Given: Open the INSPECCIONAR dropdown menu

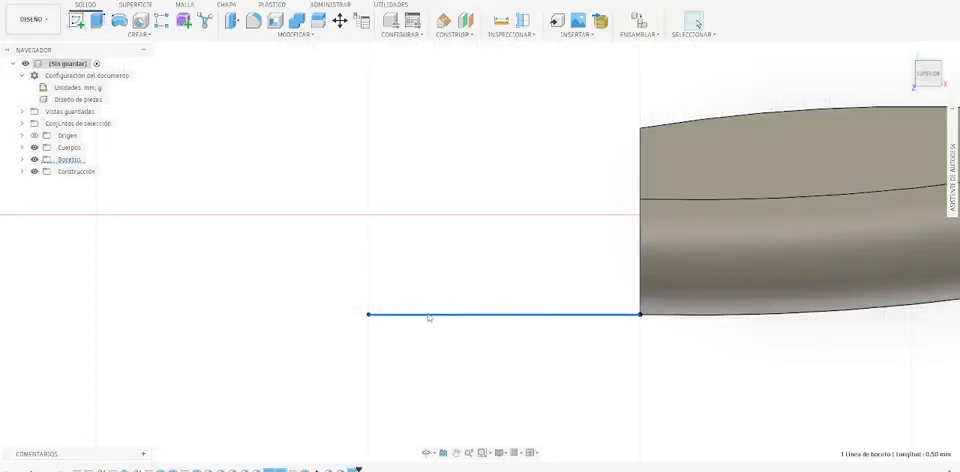Looking at the screenshot, I should (x=512, y=35).
